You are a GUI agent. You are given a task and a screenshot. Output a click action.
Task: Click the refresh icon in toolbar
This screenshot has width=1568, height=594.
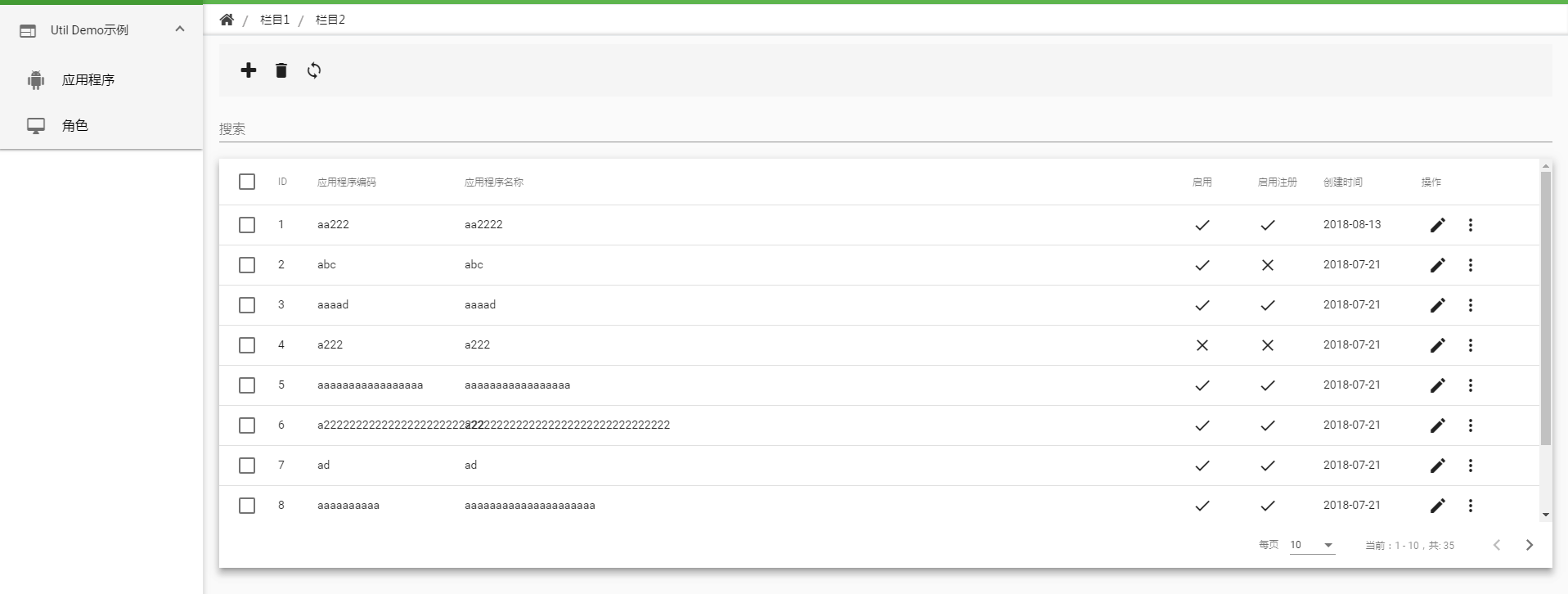tap(314, 70)
